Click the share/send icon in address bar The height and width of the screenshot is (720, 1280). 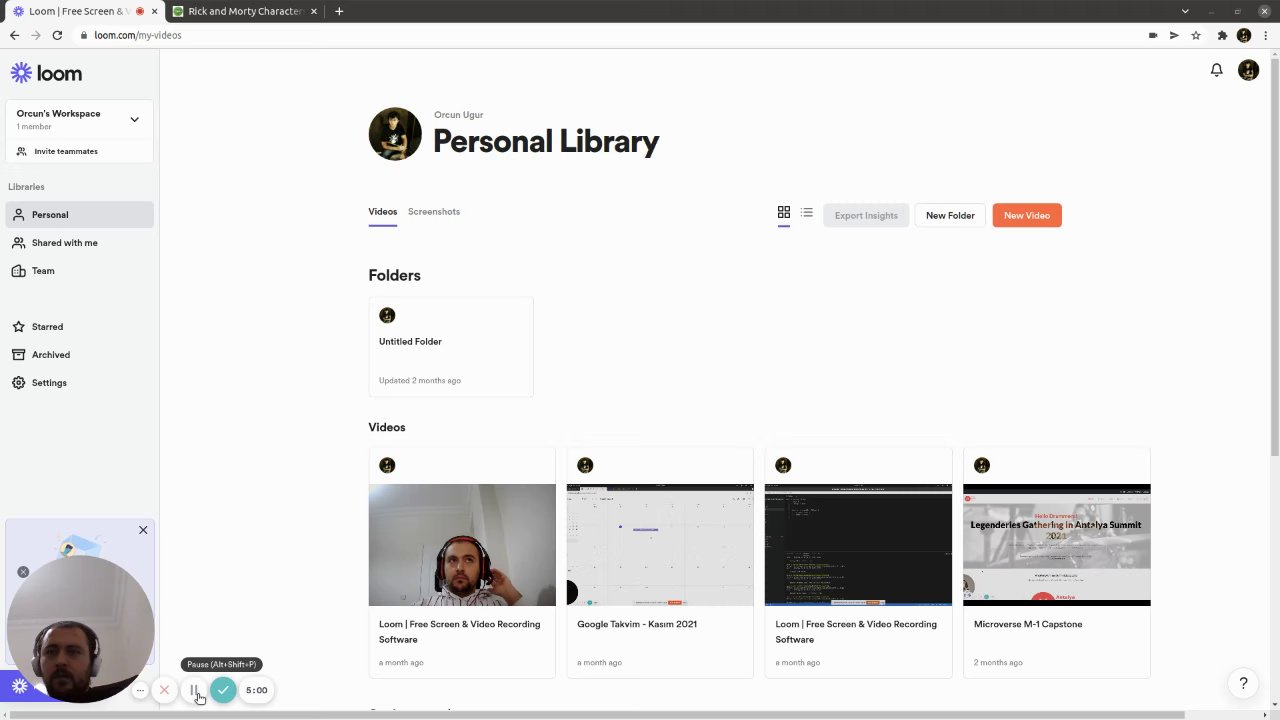pos(1174,35)
